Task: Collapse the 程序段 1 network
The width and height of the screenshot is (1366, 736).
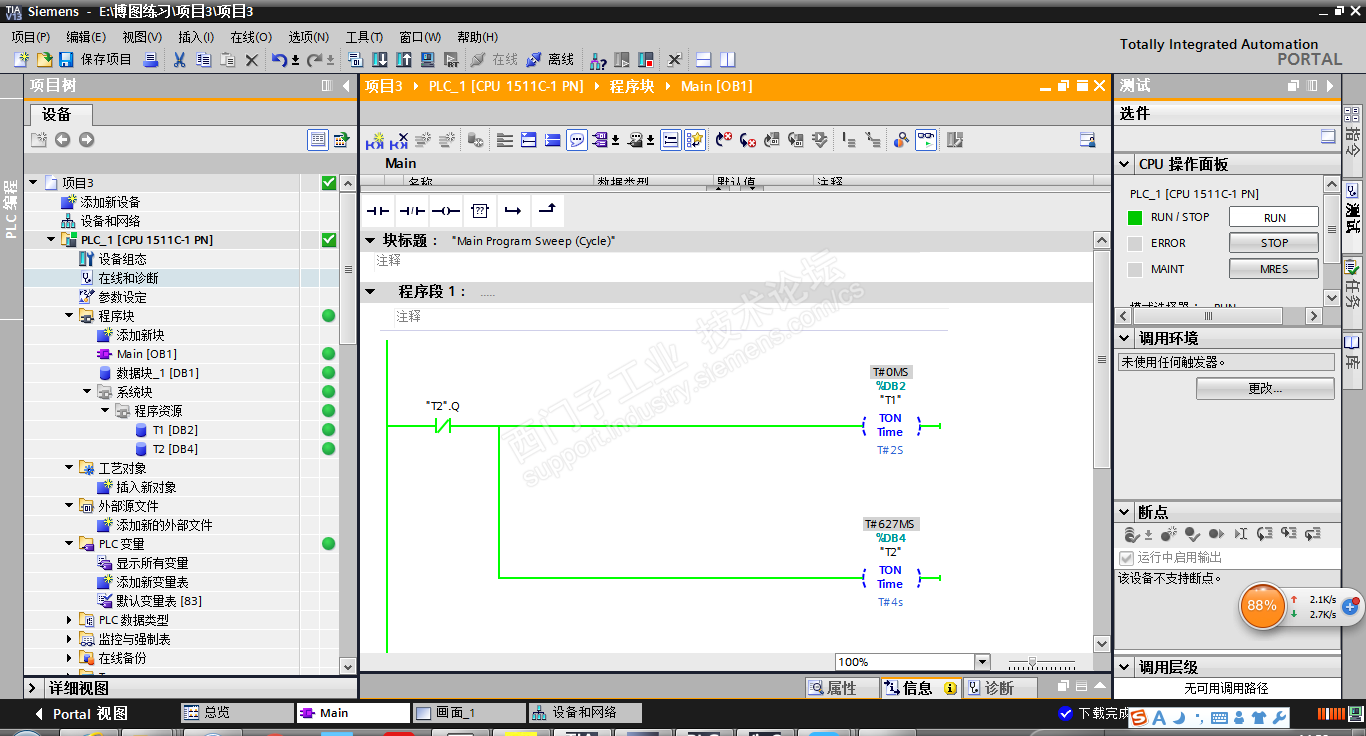Action: click(x=370, y=291)
